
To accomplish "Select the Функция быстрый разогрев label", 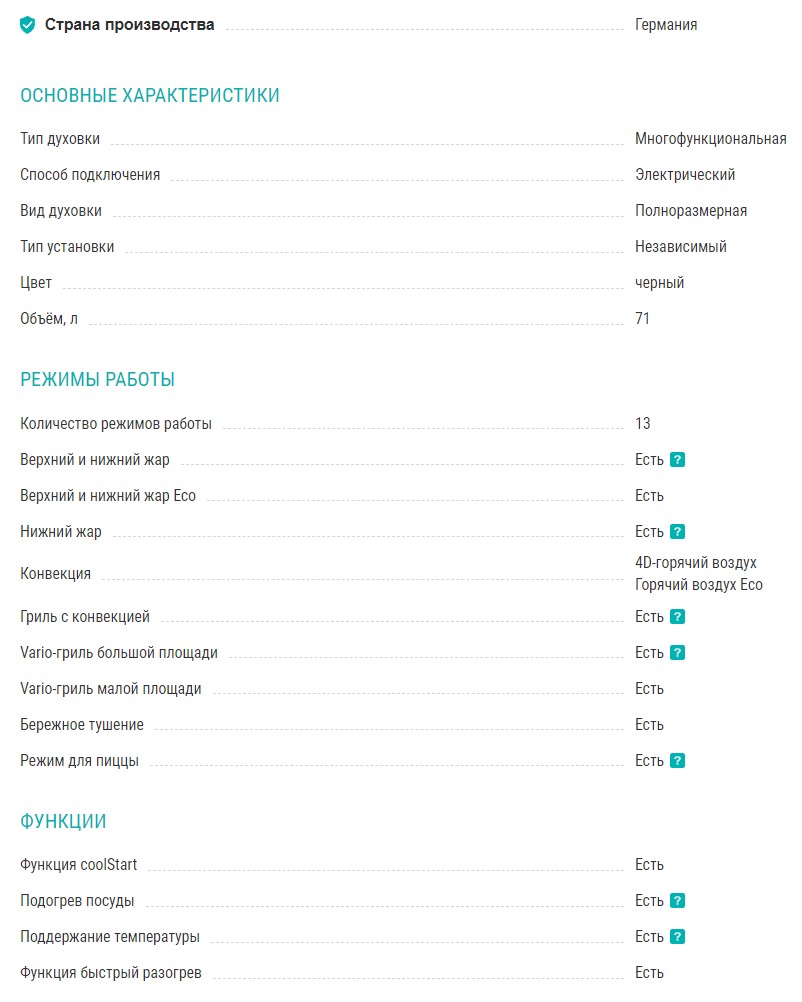I will (x=111, y=973).
